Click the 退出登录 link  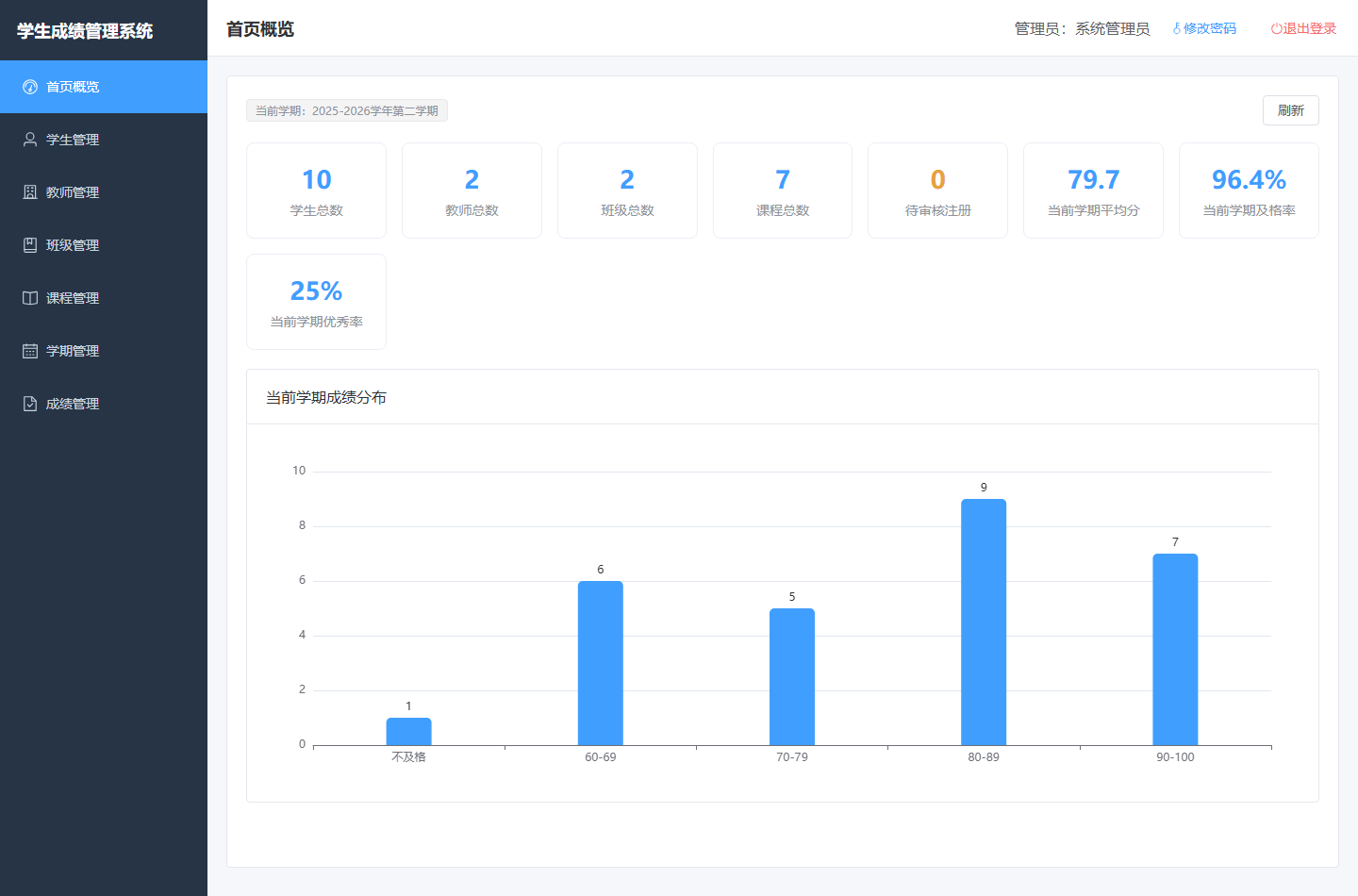coord(1303,29)
